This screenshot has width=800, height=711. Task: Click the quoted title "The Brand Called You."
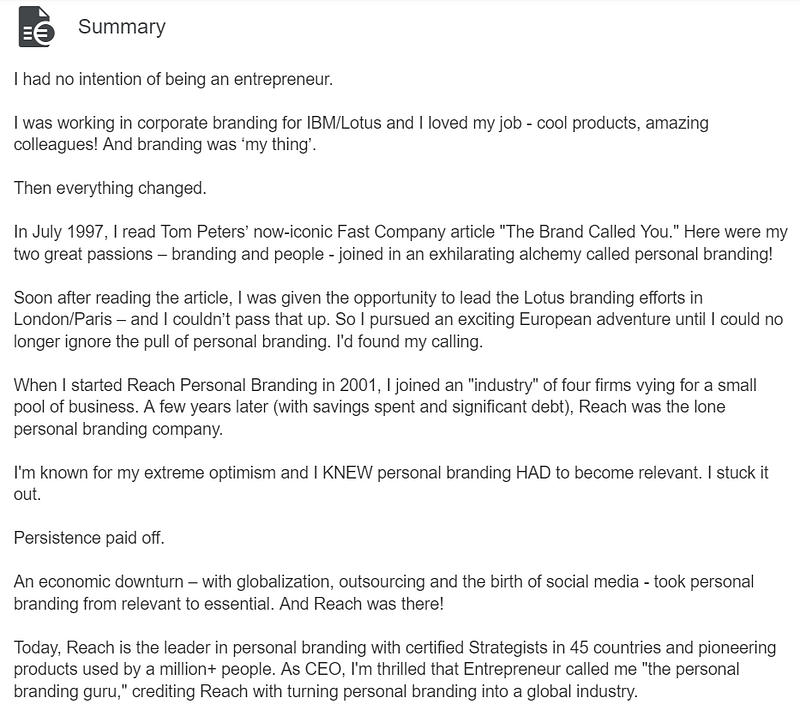pos(589,232)
